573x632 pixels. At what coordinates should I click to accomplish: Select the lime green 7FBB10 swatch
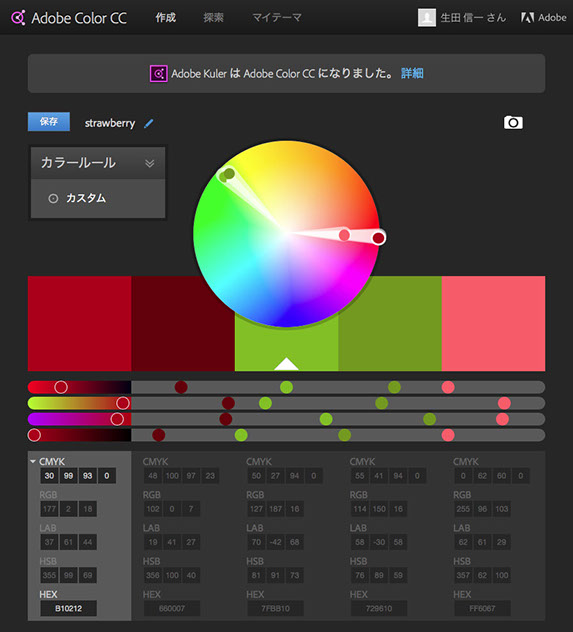coord(286,343)
